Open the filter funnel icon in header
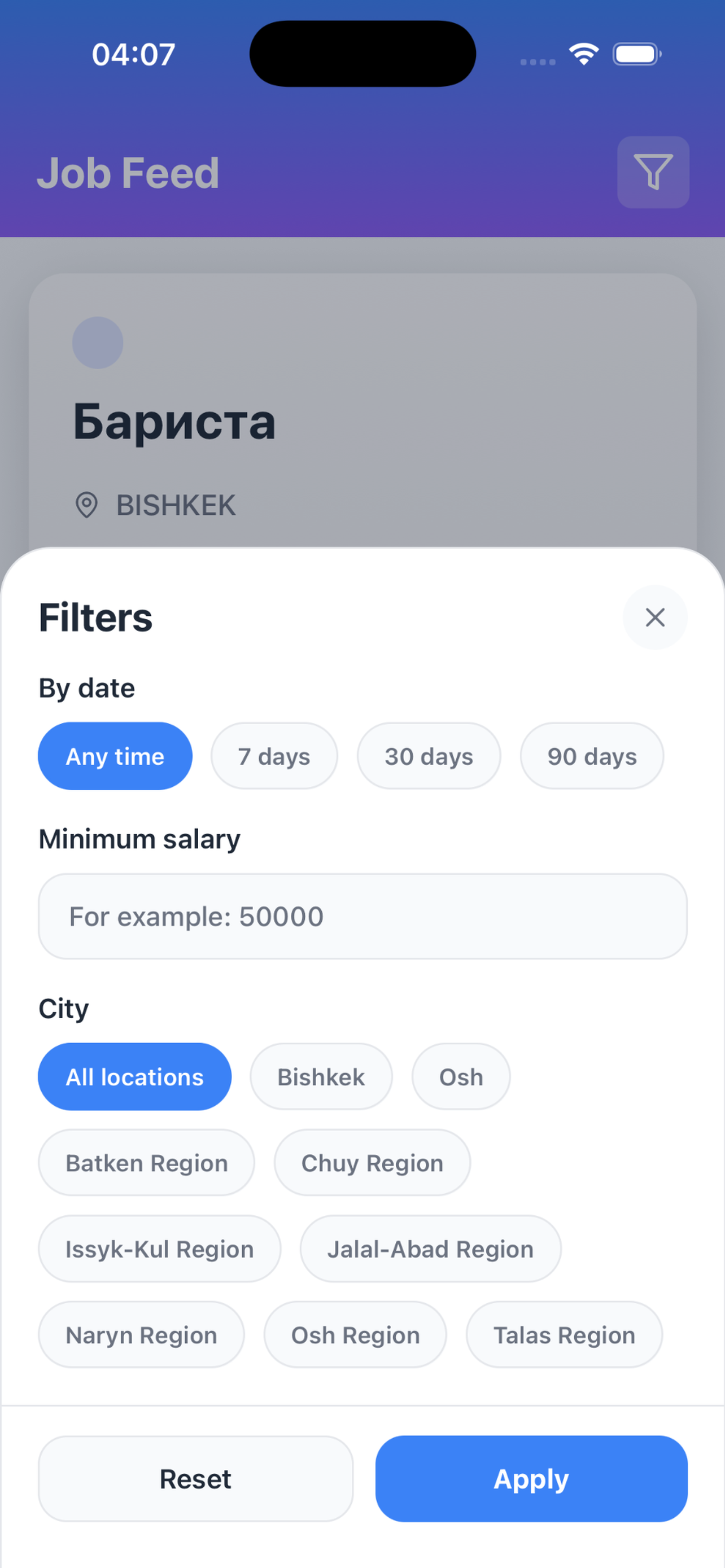 pyautogui.click(x=653, y=172)
